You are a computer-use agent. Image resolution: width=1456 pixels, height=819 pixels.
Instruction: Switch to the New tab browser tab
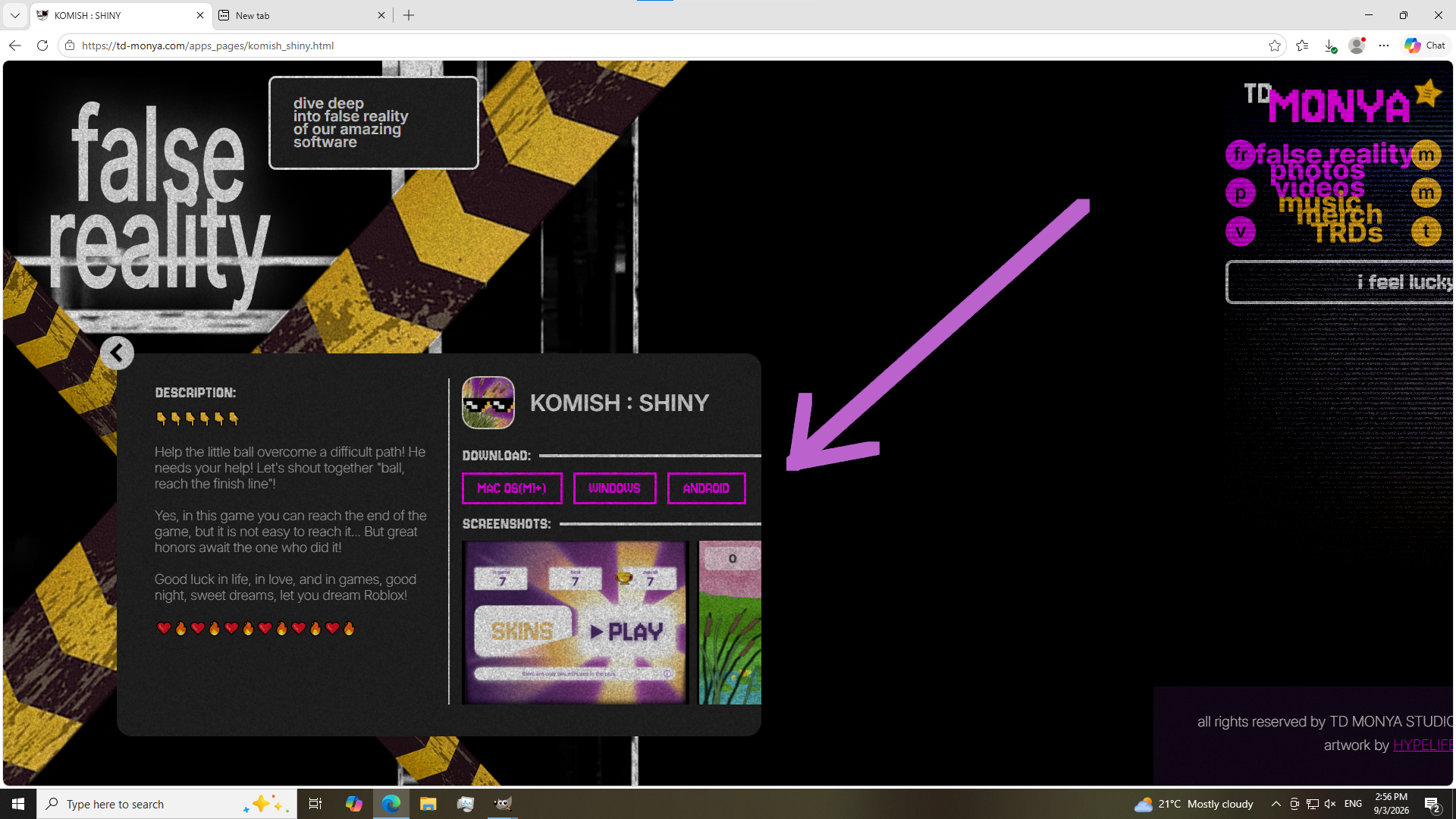(x=302, y=15)
